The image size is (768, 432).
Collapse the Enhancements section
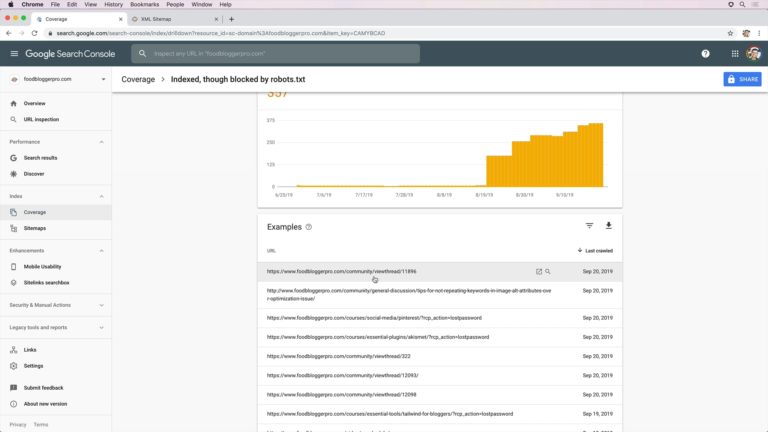[101, 251]
